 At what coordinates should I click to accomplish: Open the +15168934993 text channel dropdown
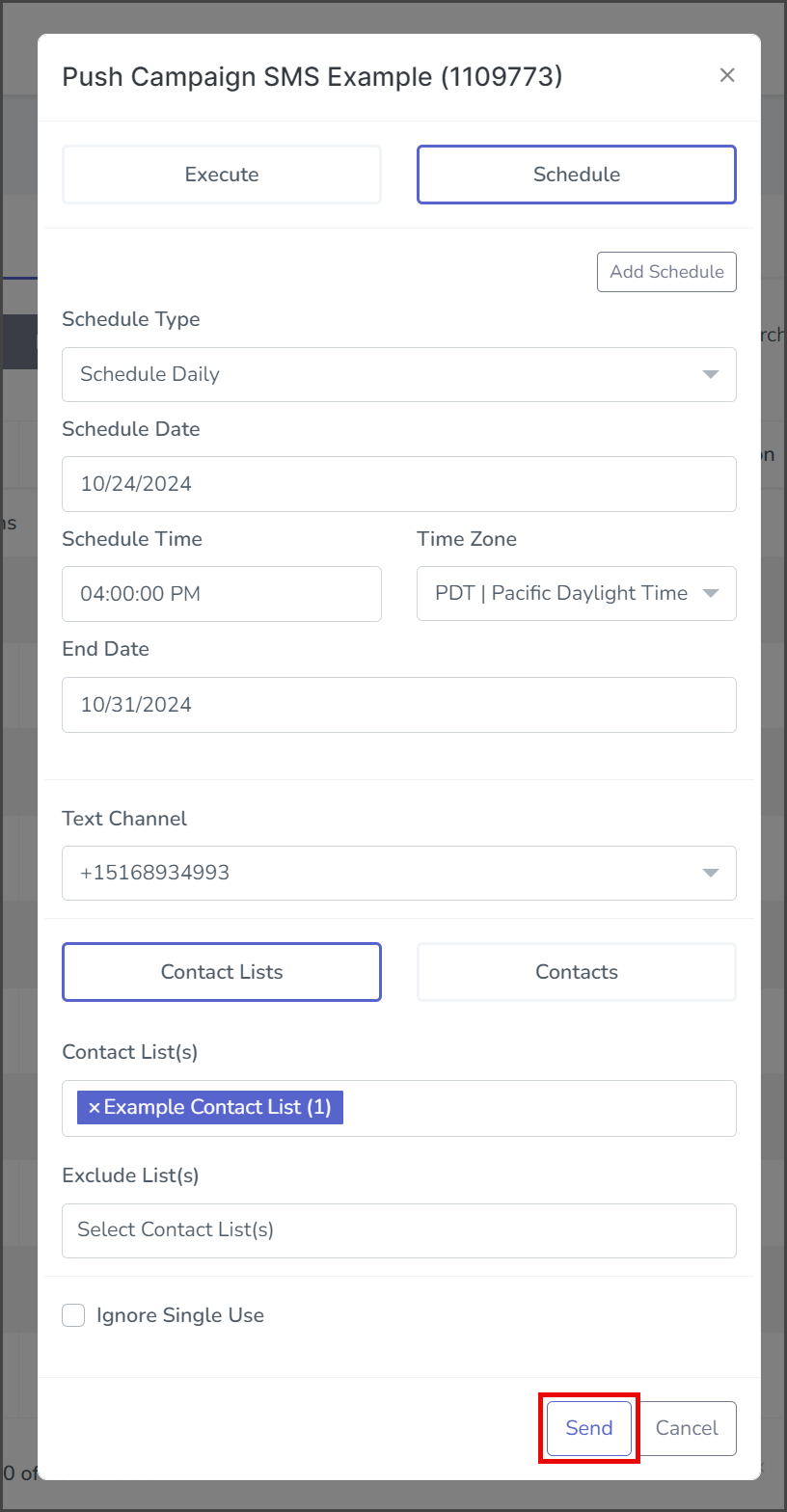click(399, 873)
